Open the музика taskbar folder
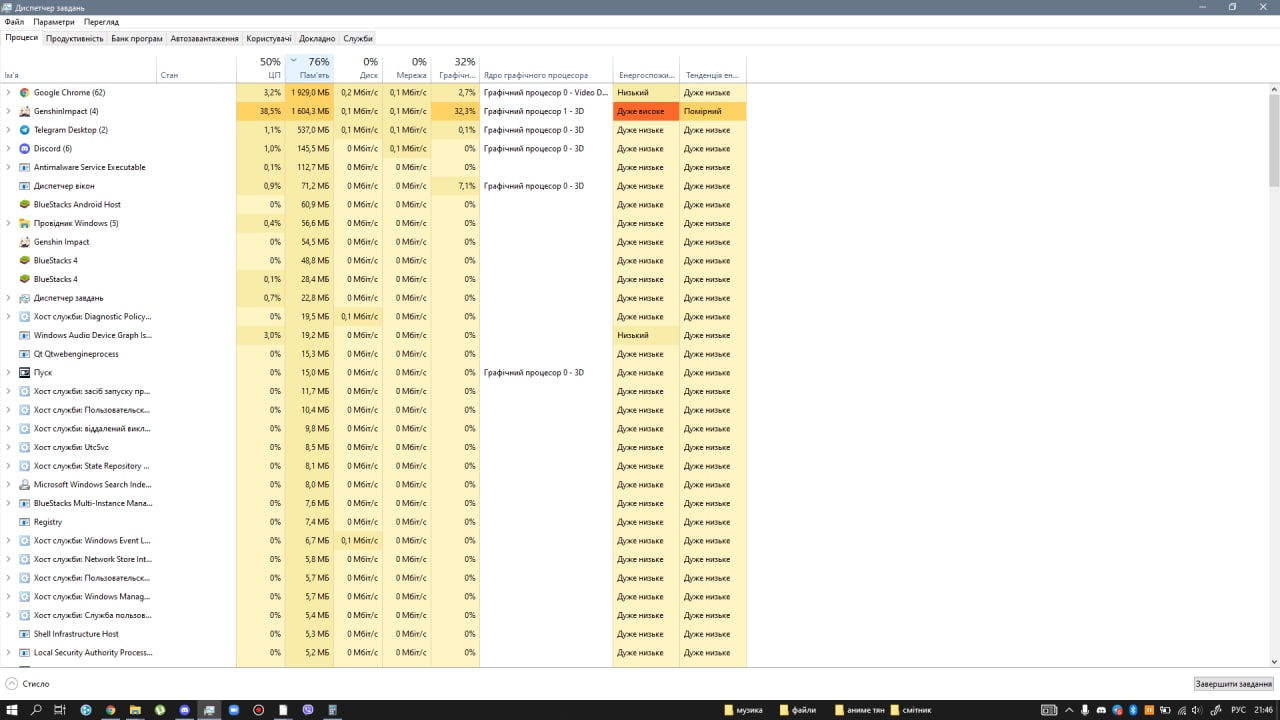This screenshot has height=720, width=1280. [743, 710]
